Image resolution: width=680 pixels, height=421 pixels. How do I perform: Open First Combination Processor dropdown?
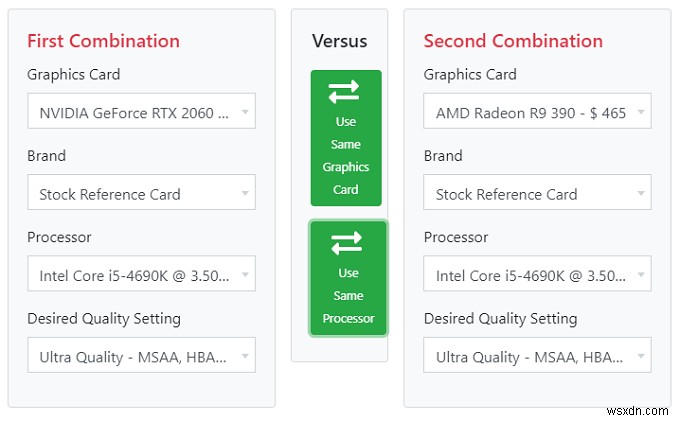coord(141,274)
